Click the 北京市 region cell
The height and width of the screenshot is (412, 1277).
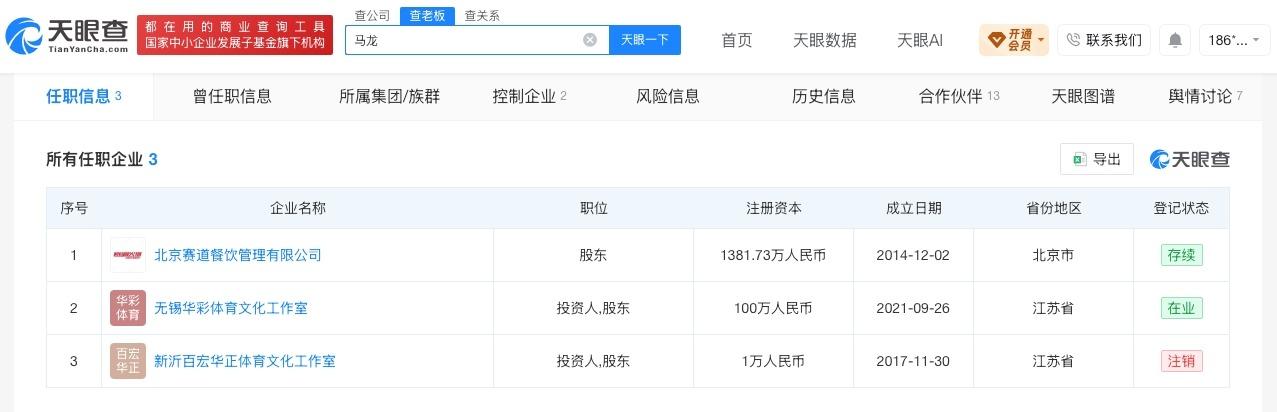click(x=1053, y=255)
